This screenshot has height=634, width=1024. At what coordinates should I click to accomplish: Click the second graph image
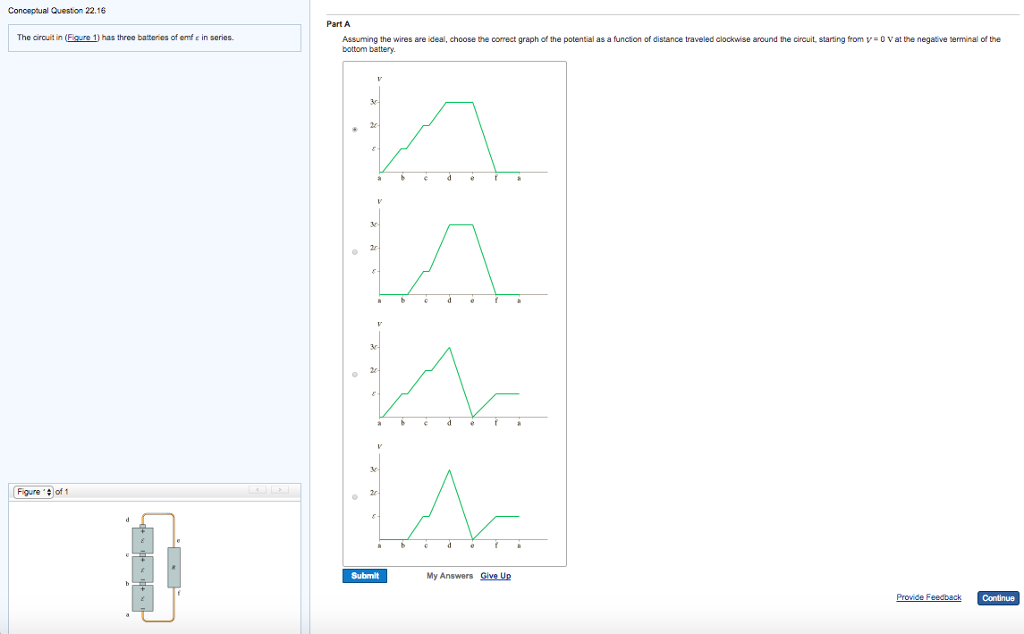[x=450, y=253]
